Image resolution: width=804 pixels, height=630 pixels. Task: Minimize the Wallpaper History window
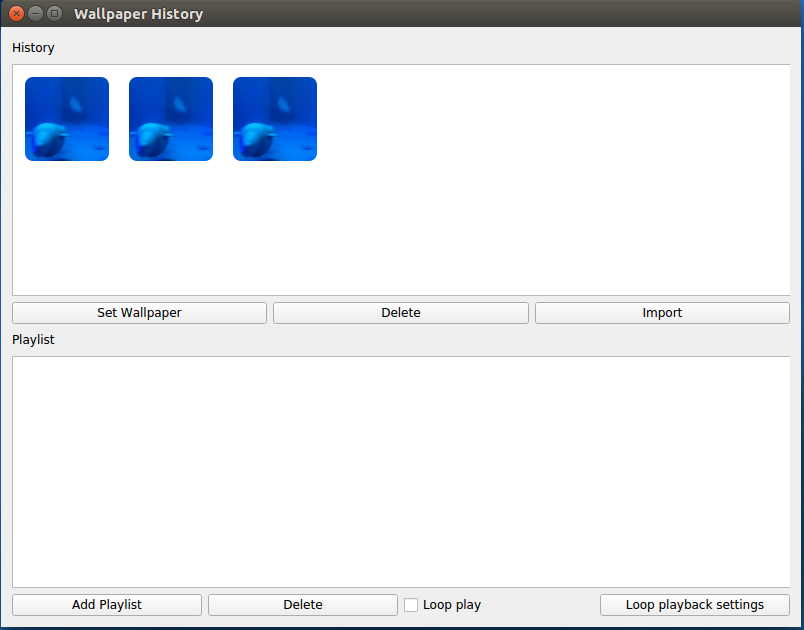tap(35, 14)
